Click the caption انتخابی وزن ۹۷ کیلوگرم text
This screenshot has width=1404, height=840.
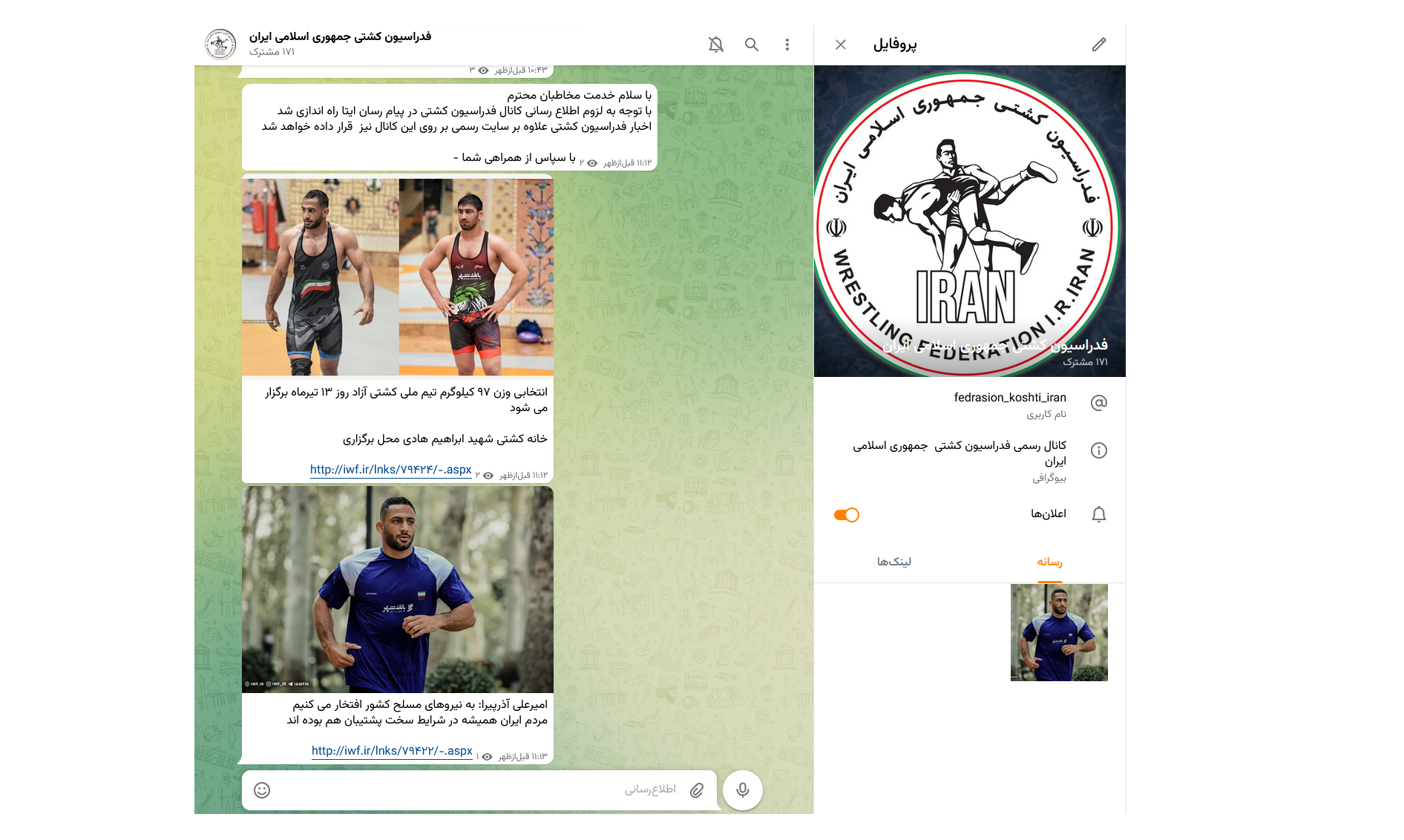click(406, 399)
